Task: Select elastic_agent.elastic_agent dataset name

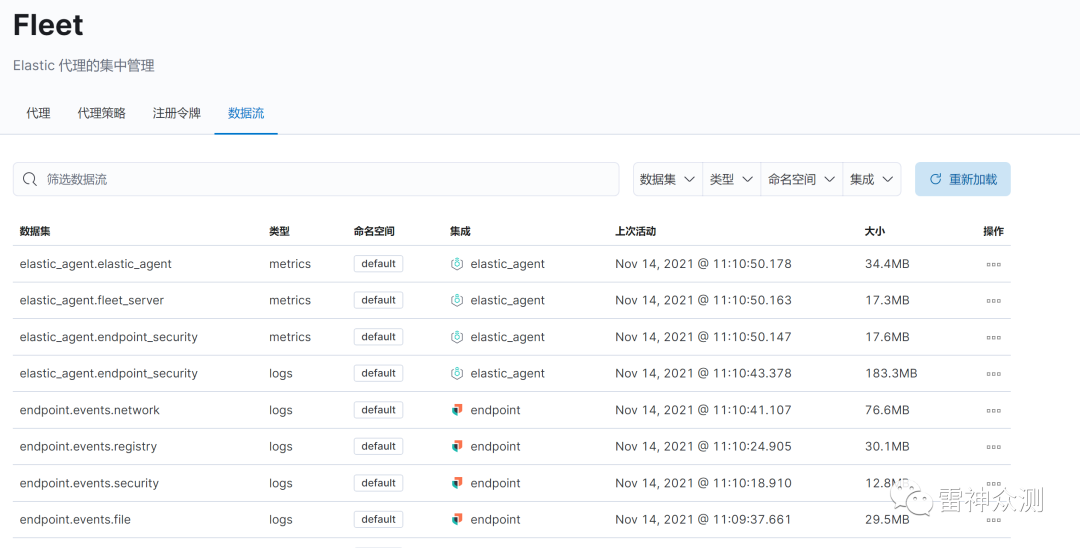Action: coord(96,264)
